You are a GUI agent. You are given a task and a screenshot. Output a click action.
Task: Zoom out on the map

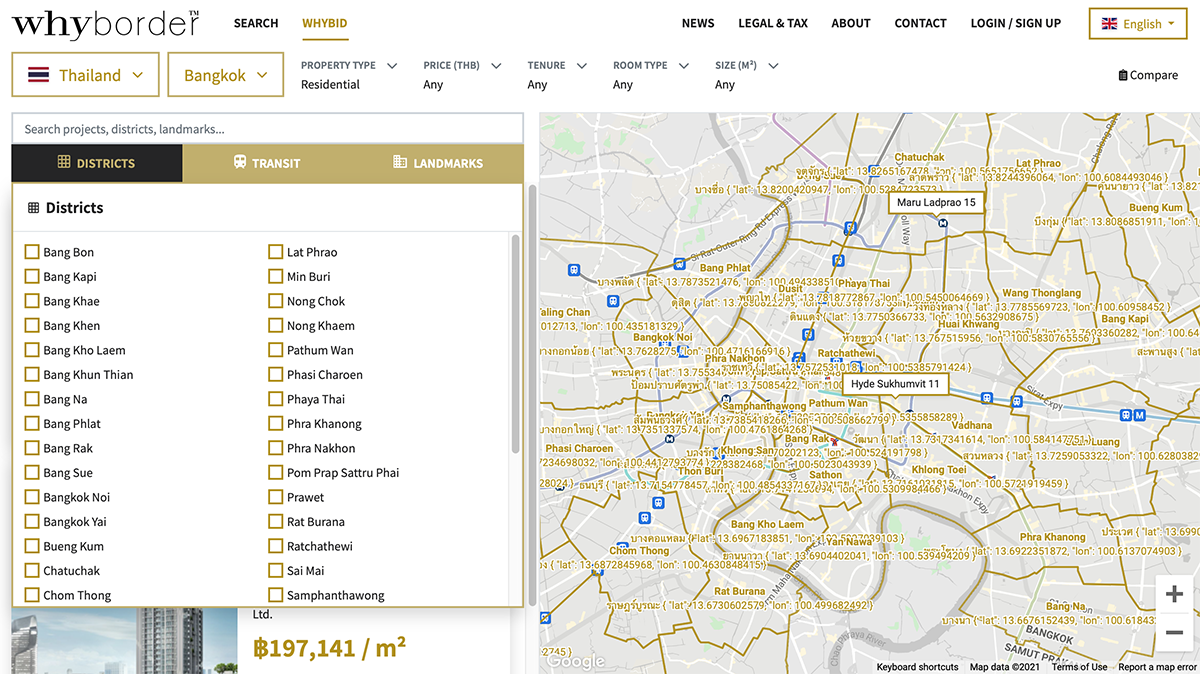pyautogui.click(x=1174, y=633)
